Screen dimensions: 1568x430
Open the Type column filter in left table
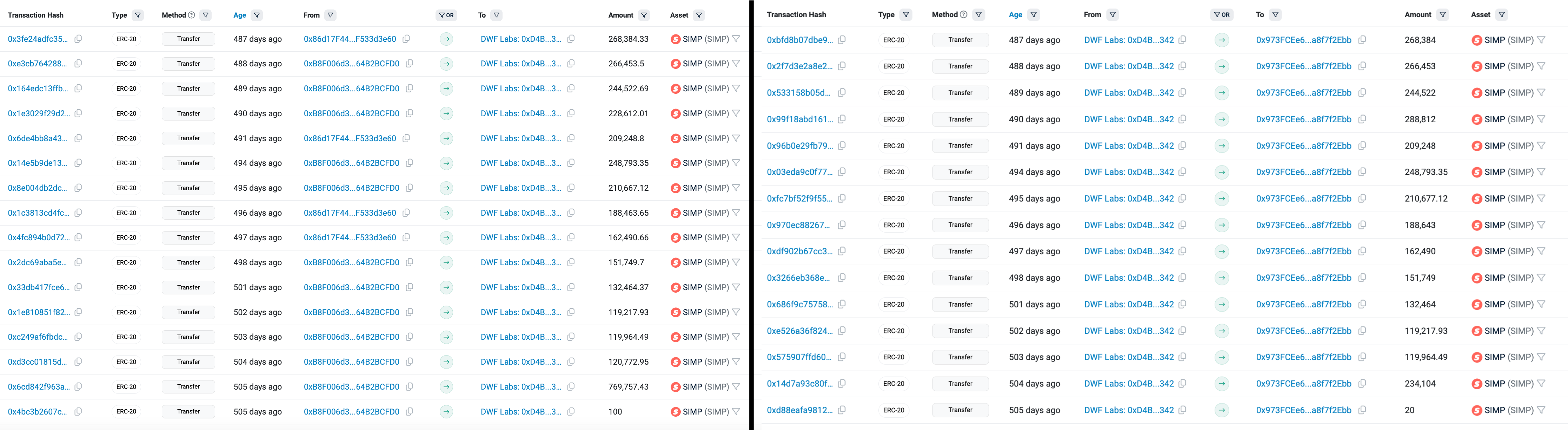138,15
